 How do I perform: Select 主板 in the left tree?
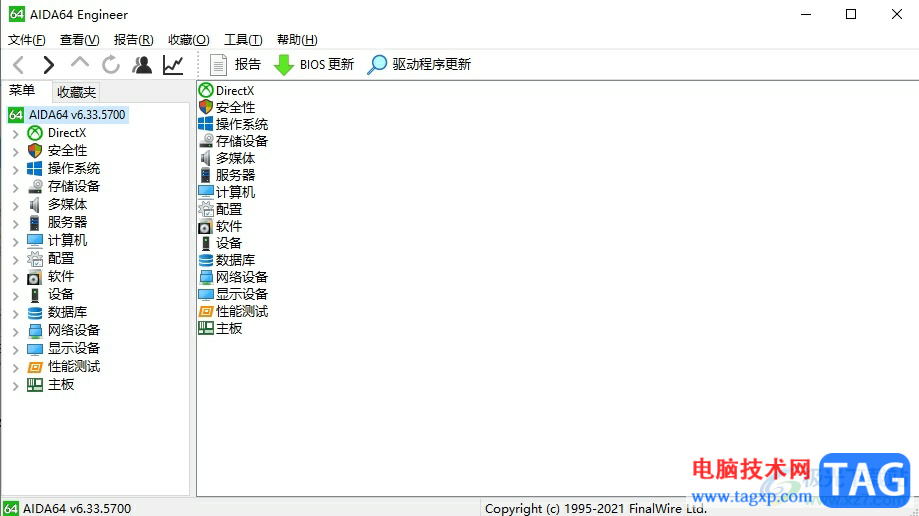click(61, 385)
